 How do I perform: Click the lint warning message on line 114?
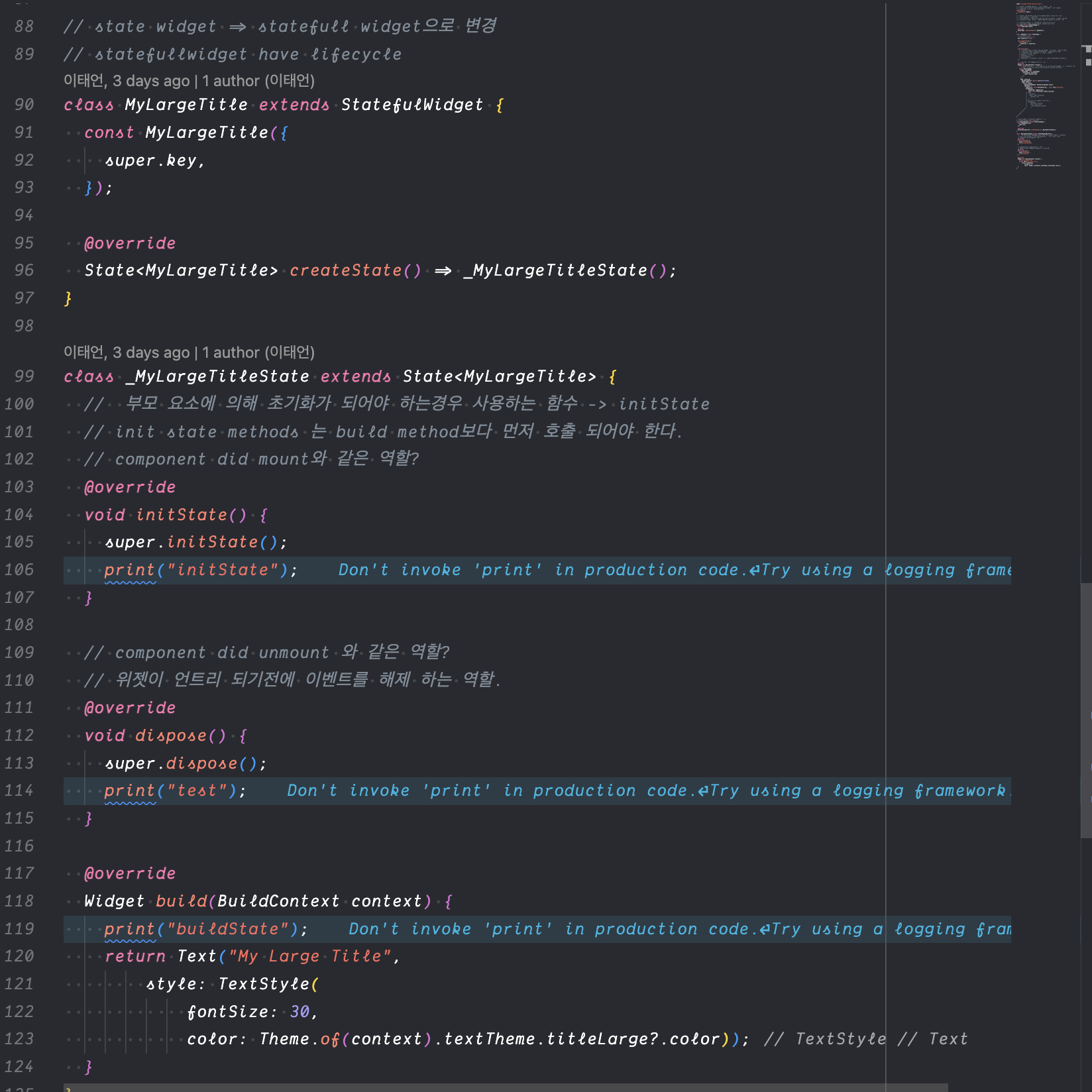649,791
